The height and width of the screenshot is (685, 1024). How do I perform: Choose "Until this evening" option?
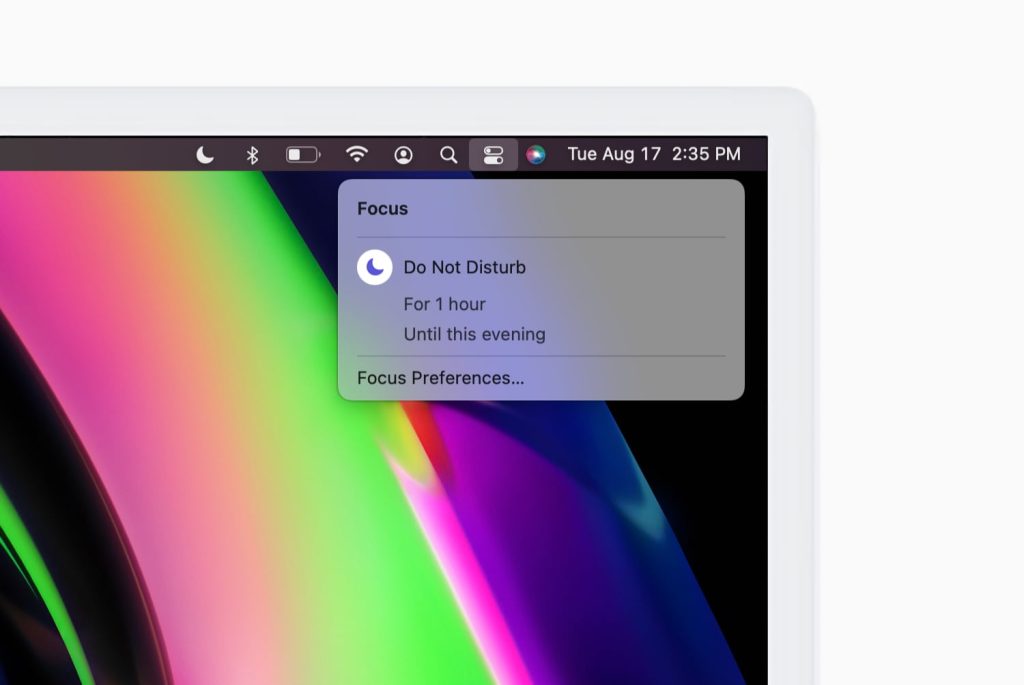tap(474, 334)
